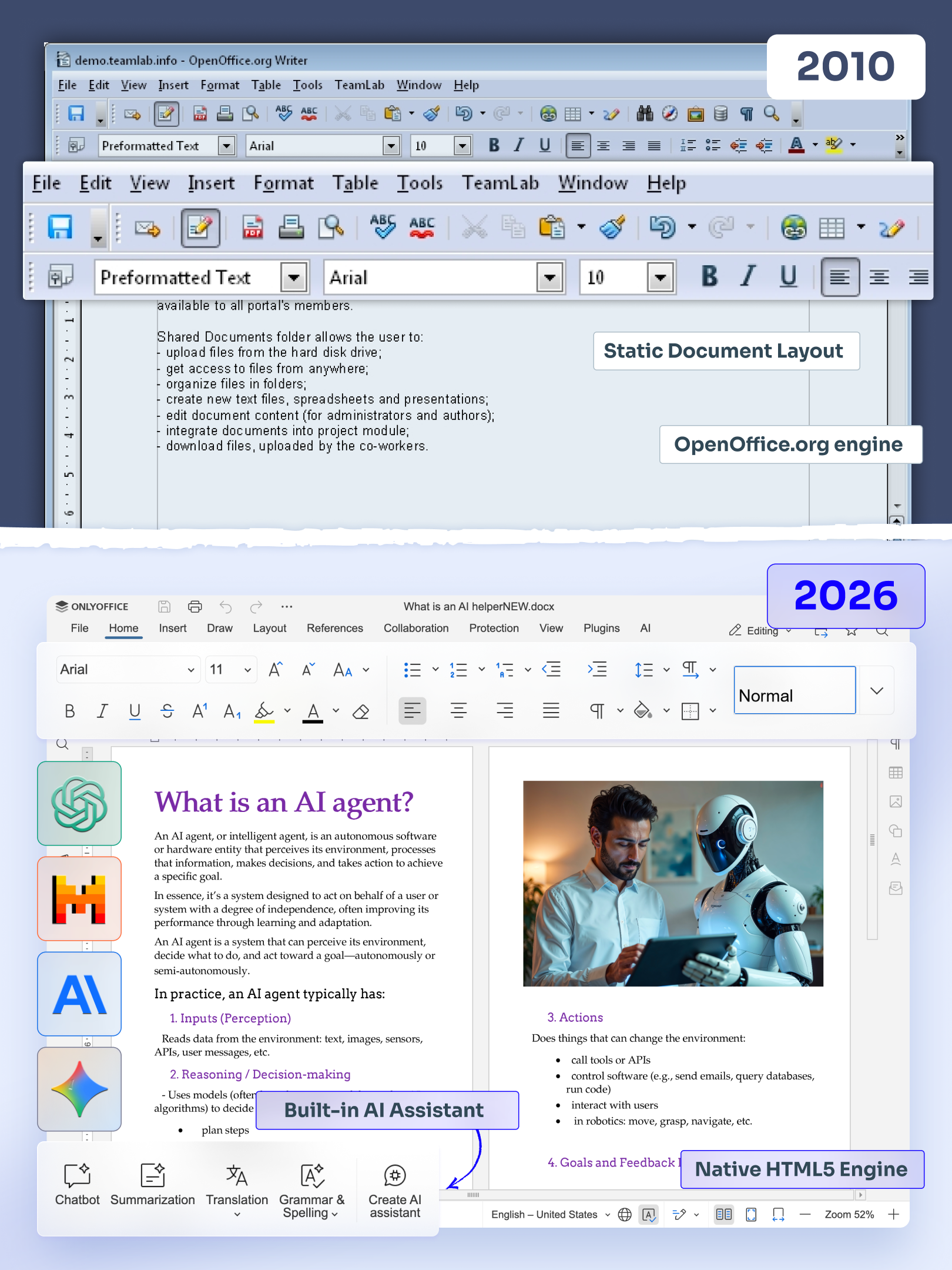Open the Editing mode dropdown in ONLYOFFICE
The image size is (952, 1270).
pos(761,630)
